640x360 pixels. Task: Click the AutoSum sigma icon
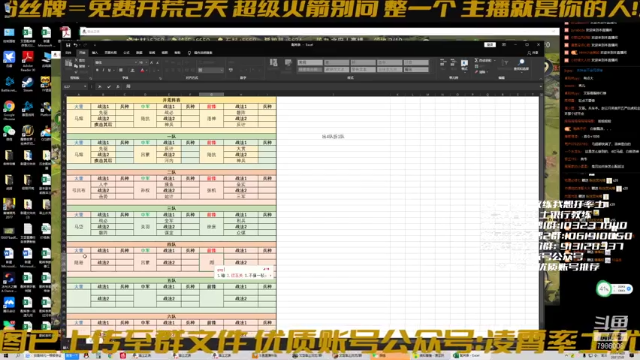pos(476,60)
